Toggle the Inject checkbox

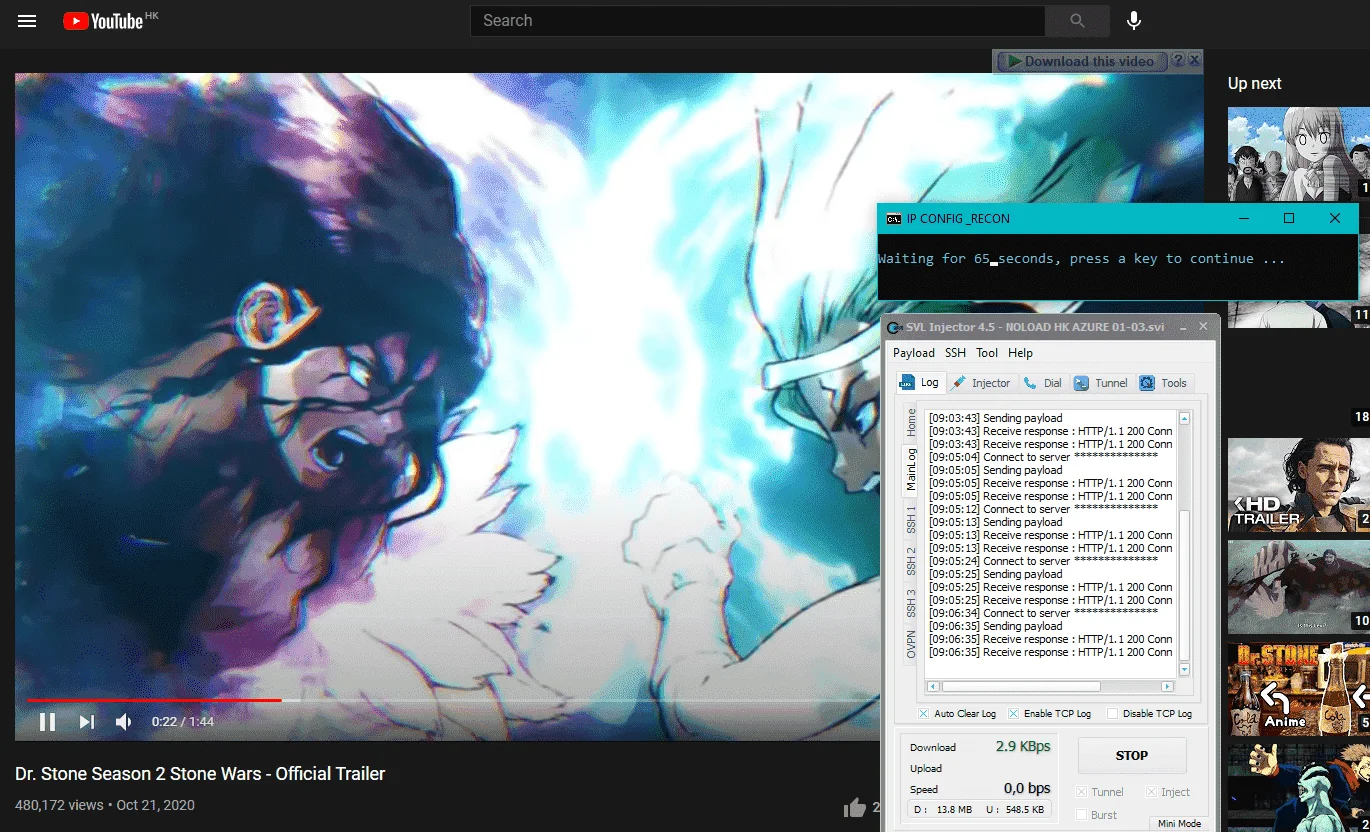click(1151, 792)
